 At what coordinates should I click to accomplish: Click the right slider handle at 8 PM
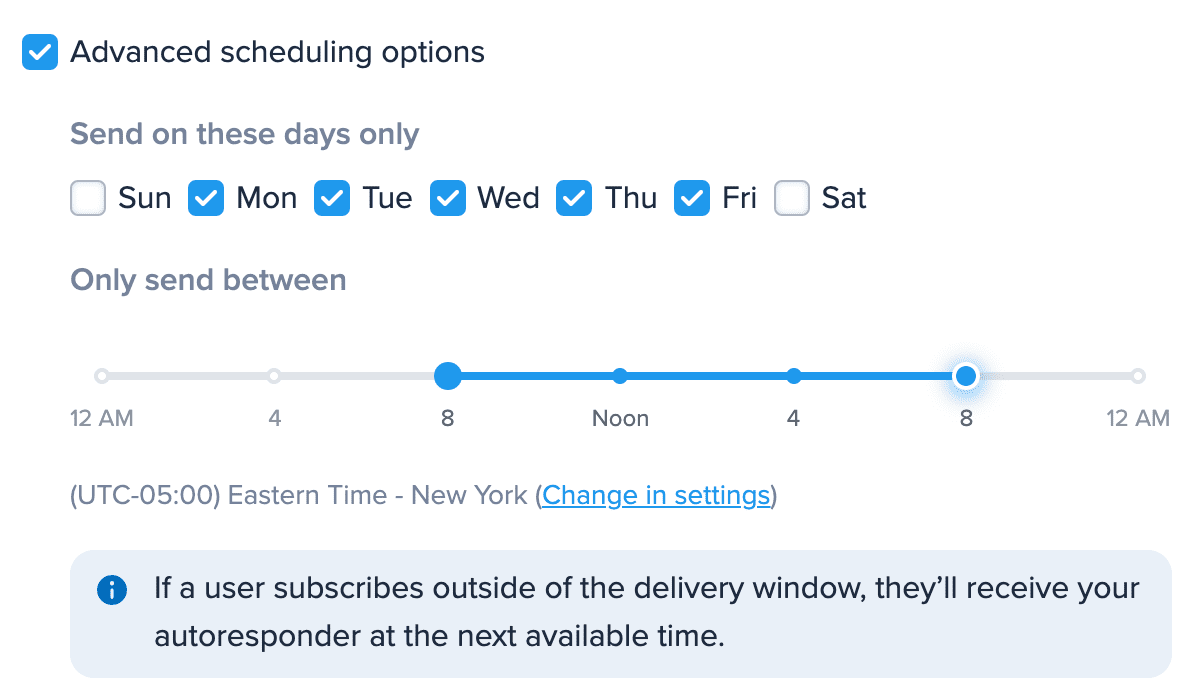point(965,375)
